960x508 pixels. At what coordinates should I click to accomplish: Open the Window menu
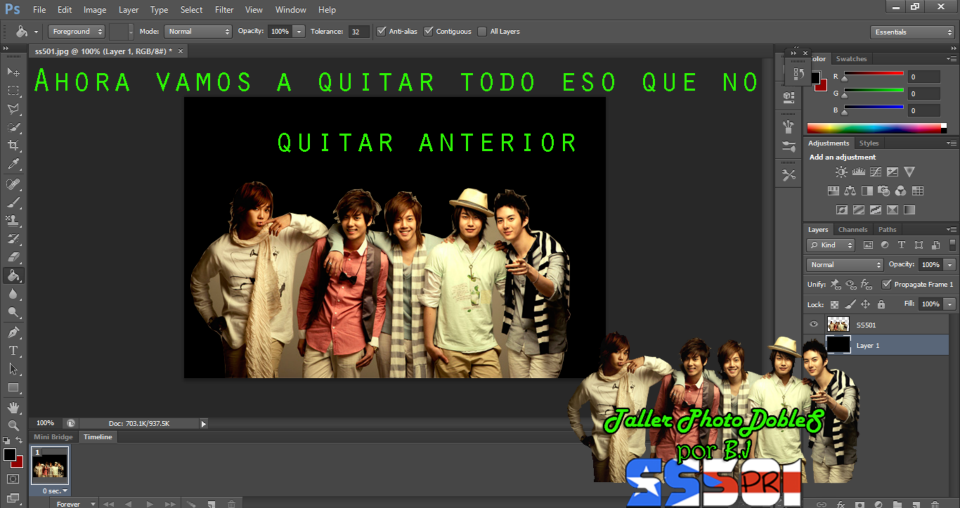290,10
